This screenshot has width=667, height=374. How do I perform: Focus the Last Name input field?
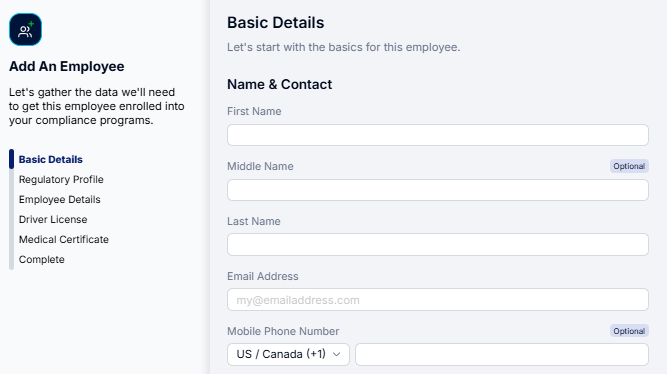point(438,244)
